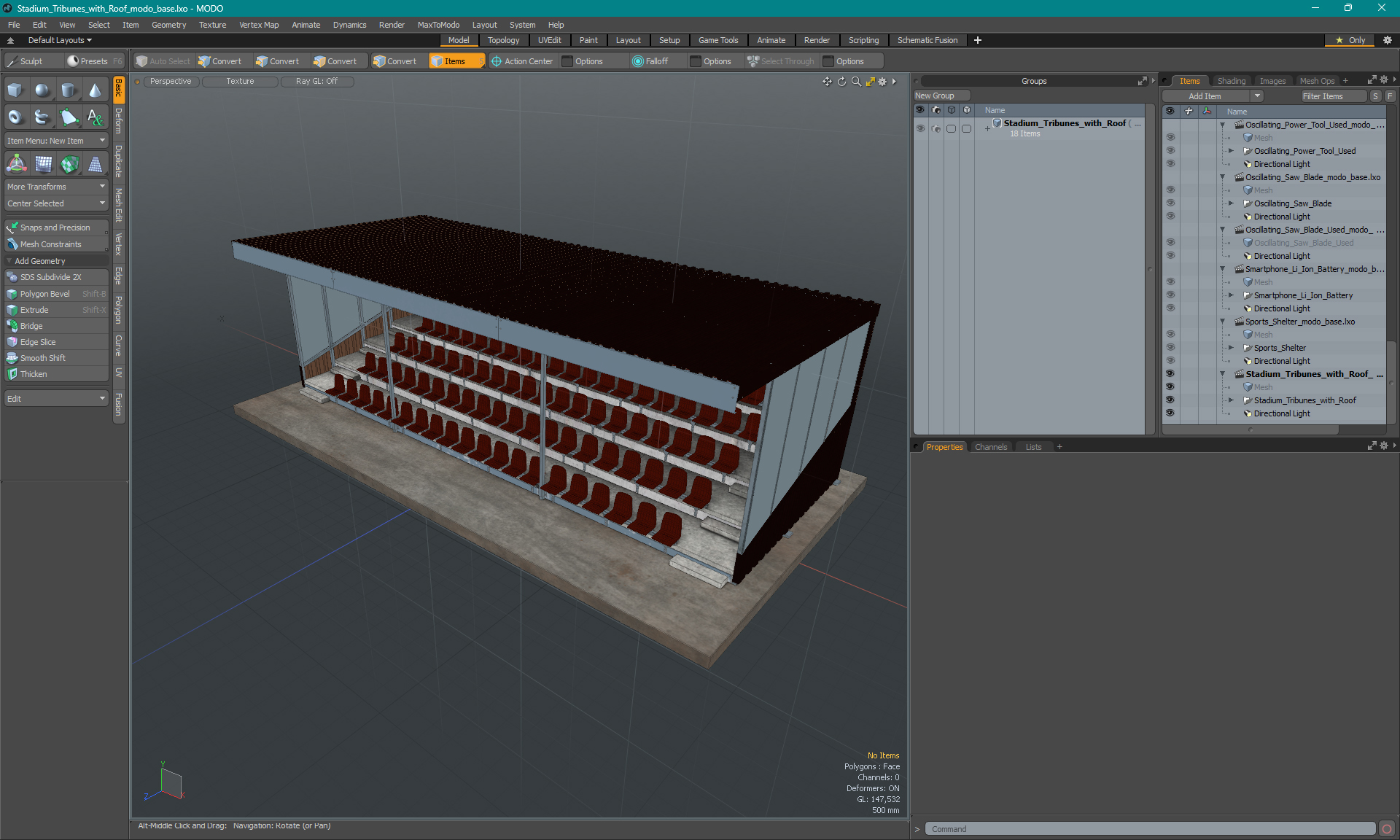Expand Stadium_Tribunes_with_Roof folder
The image size is (1400, 840).
pyautogui.click(x=1232, y=400)
